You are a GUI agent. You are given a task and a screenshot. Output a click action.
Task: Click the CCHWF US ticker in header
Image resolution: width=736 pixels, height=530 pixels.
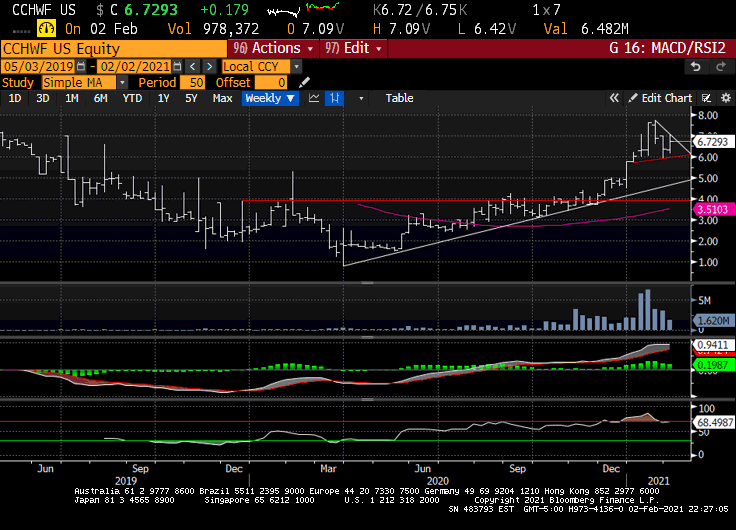(44, 10)
